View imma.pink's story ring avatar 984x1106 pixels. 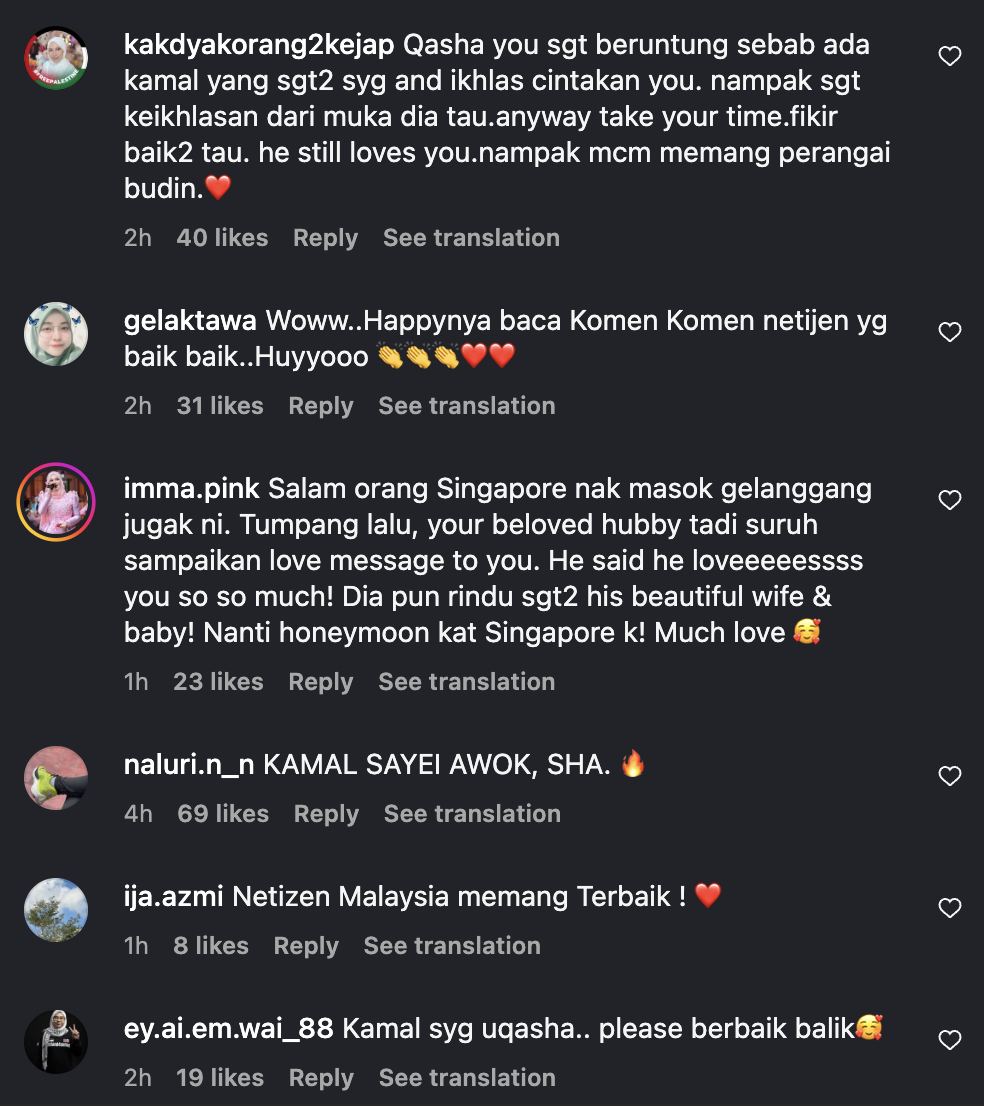coord(56,502)
